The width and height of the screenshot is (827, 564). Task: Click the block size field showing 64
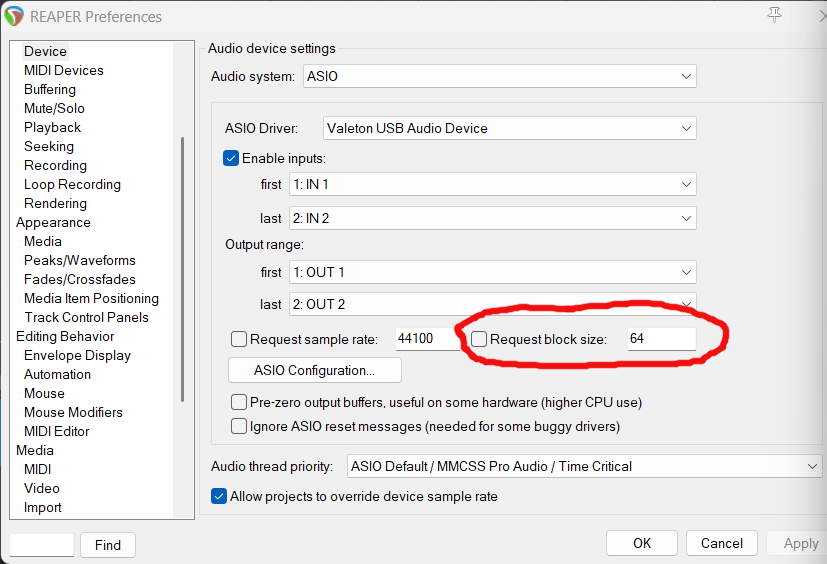pyautogui.click(x=661, y=338)
